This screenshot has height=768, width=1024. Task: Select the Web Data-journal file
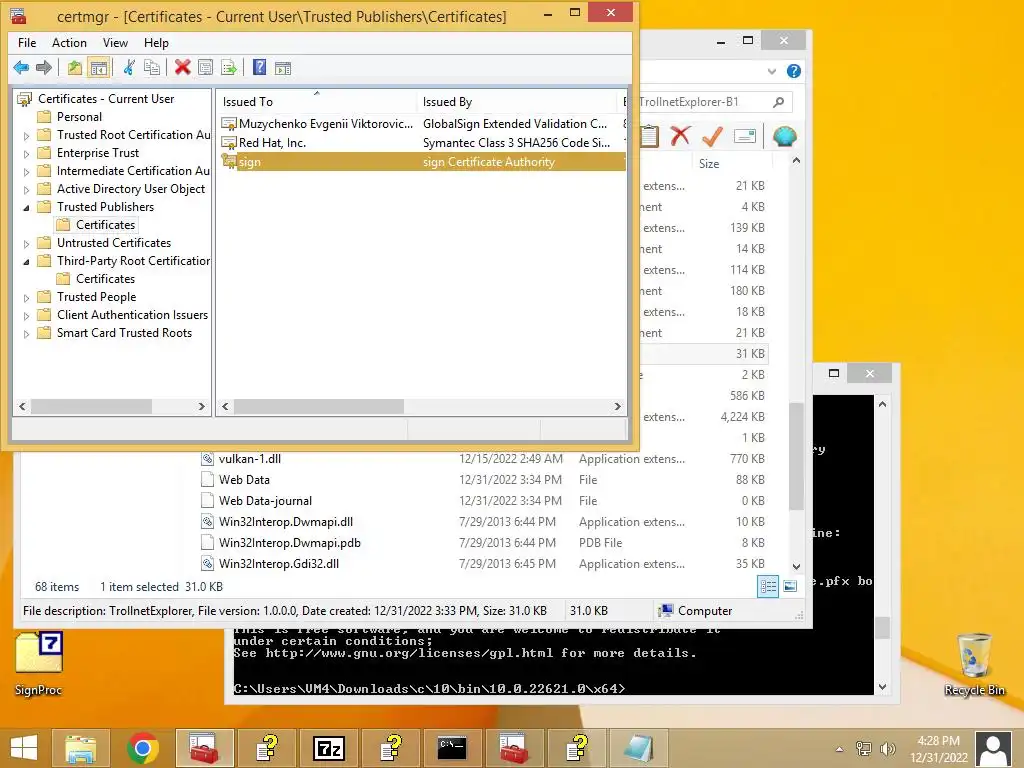(265, 500)
